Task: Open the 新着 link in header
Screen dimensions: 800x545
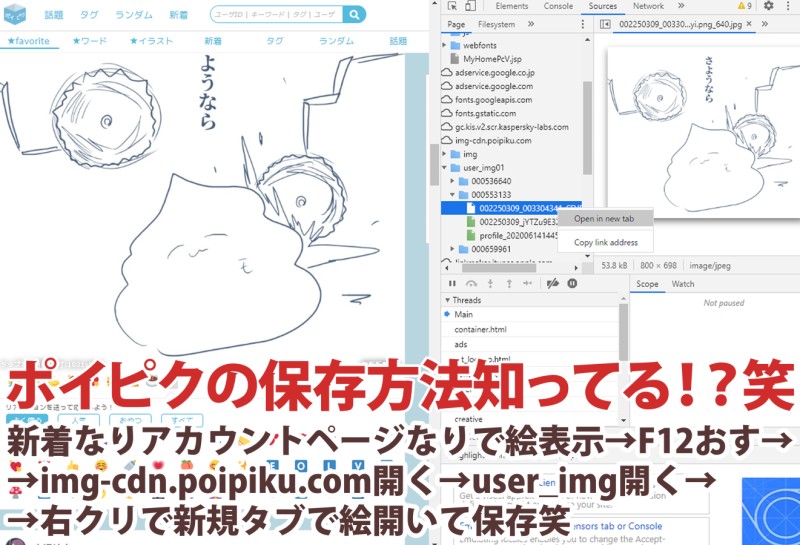Action: (179, 15)
